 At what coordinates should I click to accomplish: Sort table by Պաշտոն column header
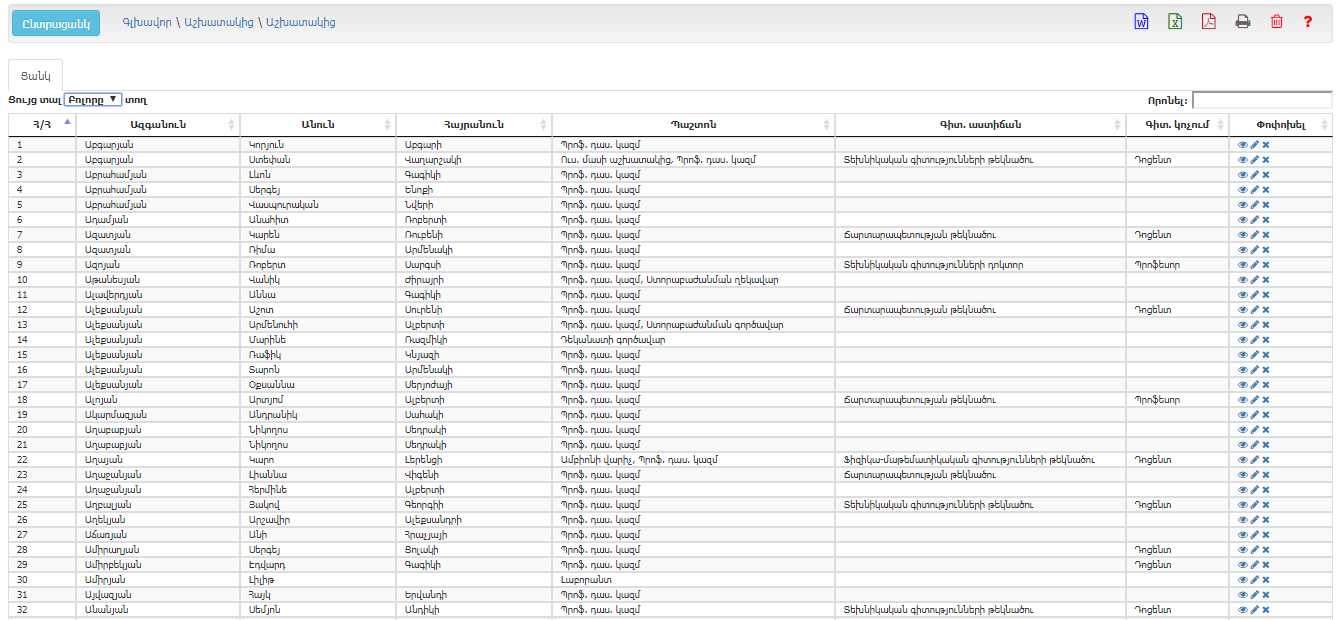(692, 124)
